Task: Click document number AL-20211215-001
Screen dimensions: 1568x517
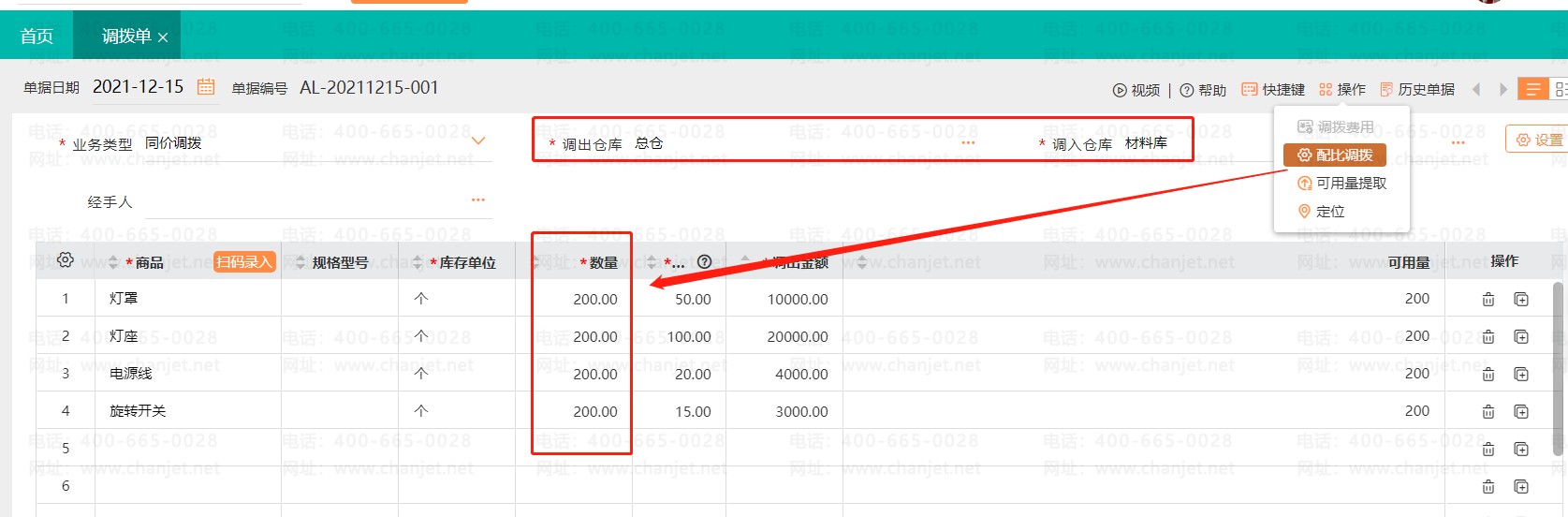Action: pyautogui.click(x=369, y=87)
